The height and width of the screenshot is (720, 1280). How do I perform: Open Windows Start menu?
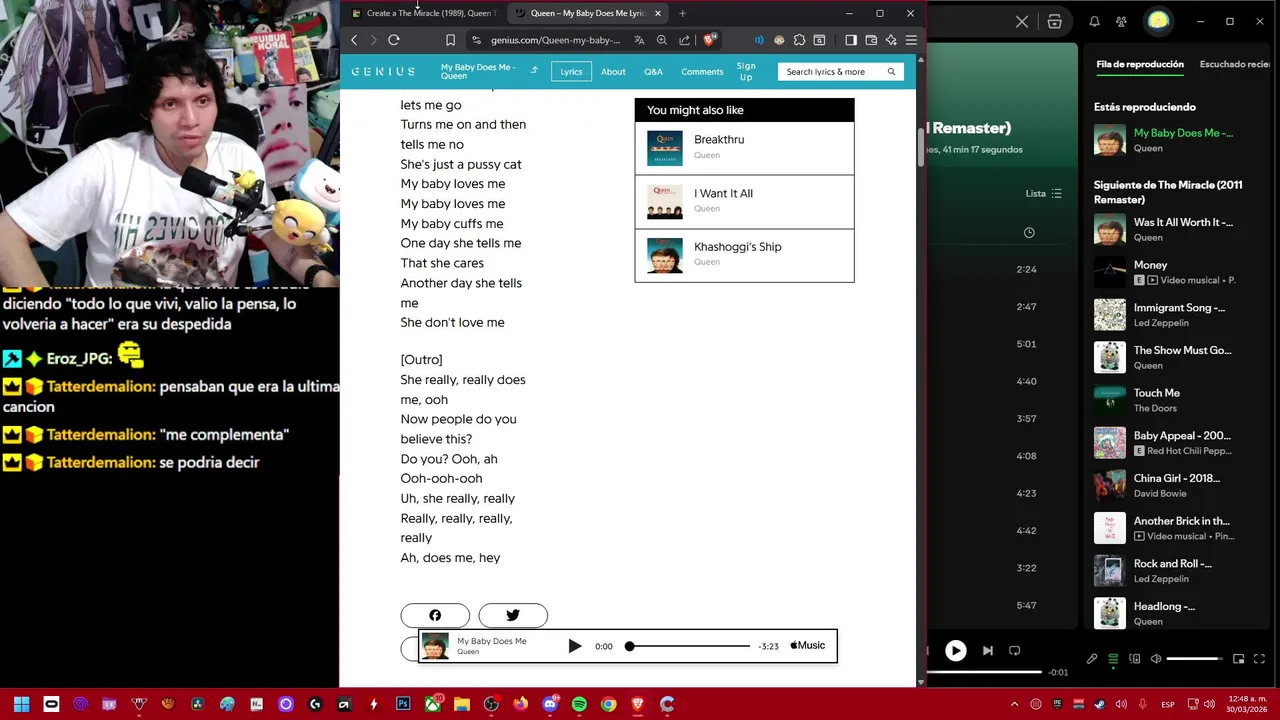pyautogui.click(x=21, y=704)
